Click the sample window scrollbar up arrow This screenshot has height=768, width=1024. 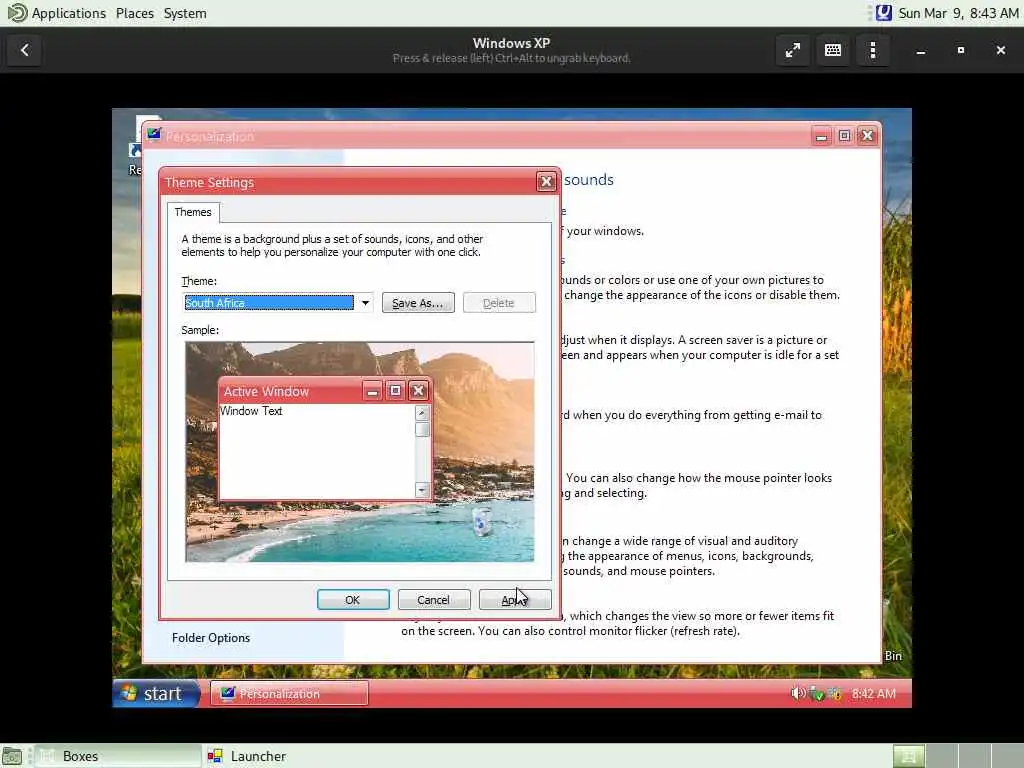(x=422, y=413)
